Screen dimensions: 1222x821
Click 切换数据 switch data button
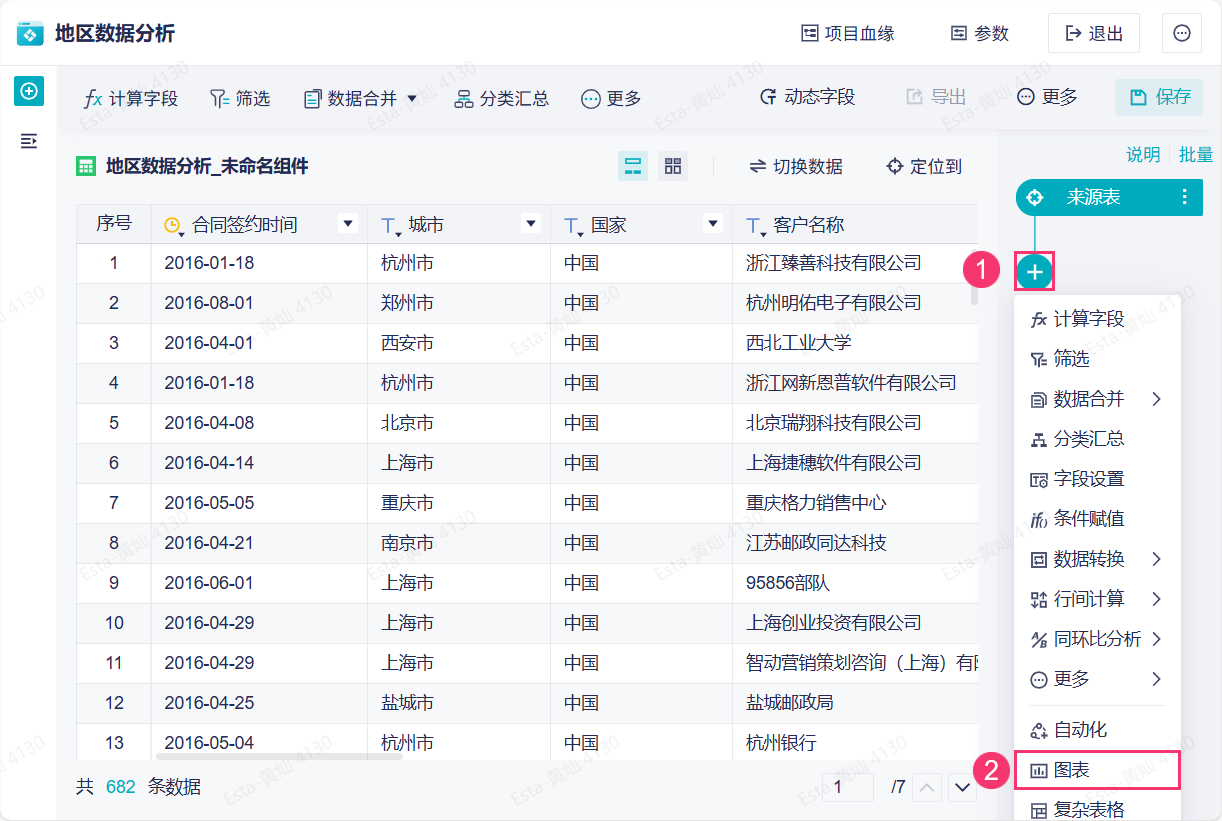tap(796, 166)
